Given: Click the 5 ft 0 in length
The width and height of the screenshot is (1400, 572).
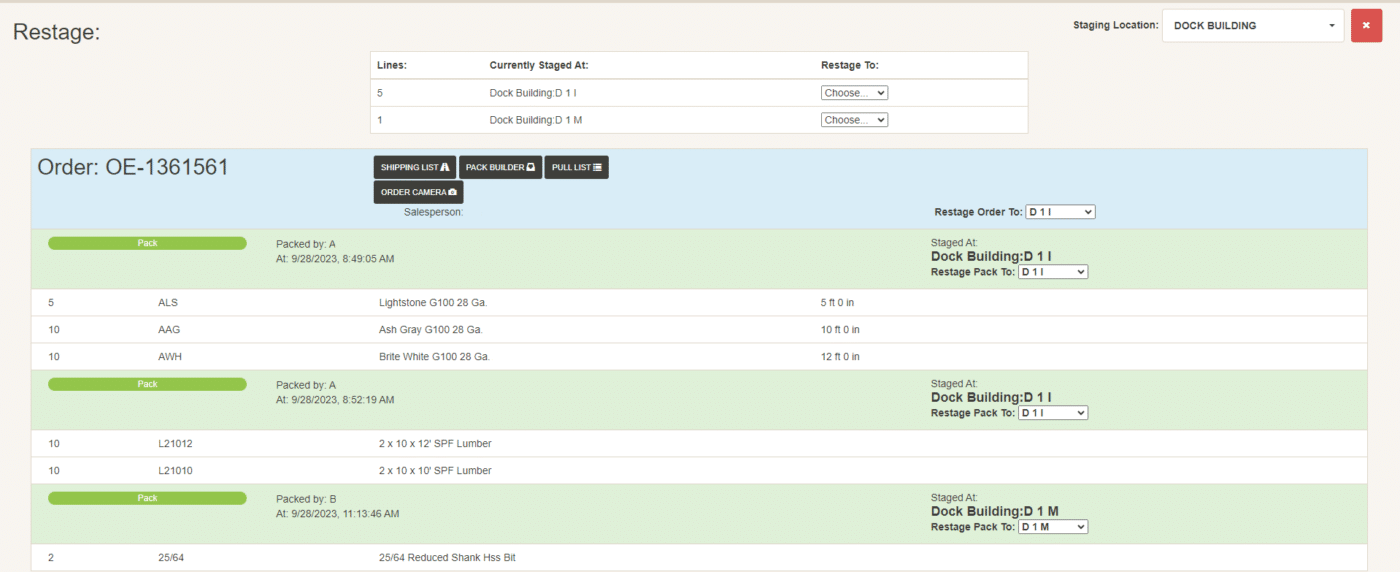Looking at the screenshot, I should (x=837, y=302).
